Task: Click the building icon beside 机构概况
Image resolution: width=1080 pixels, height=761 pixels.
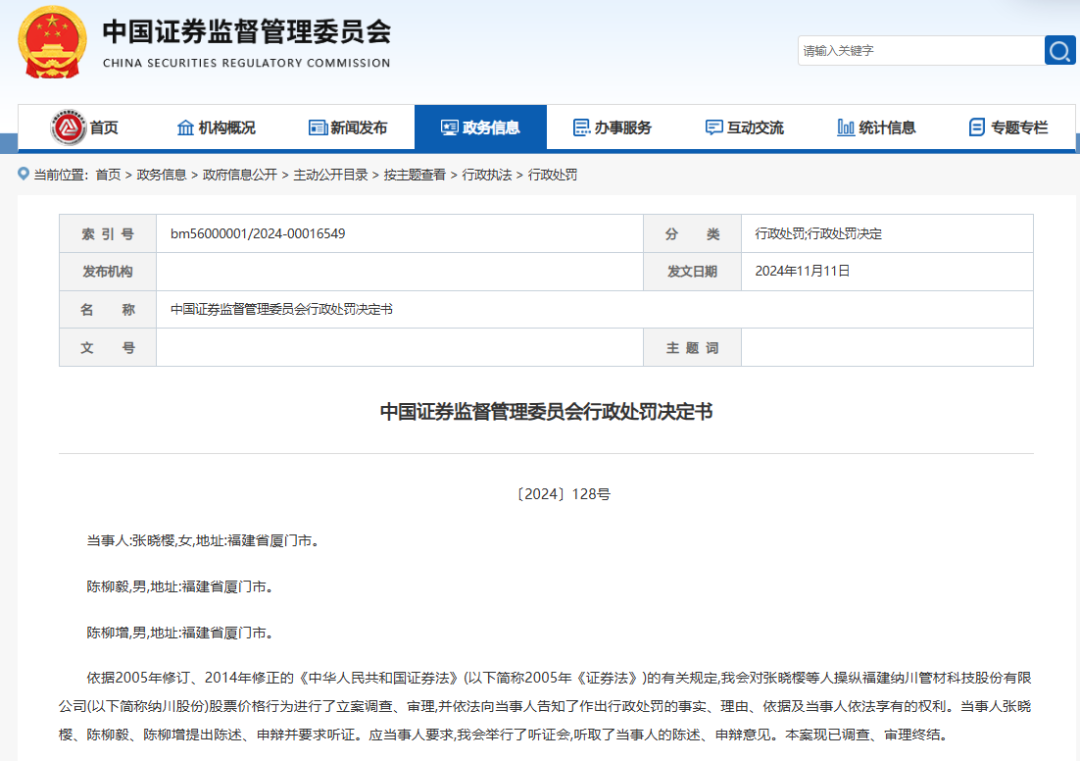Action: [x=185, y=128]
